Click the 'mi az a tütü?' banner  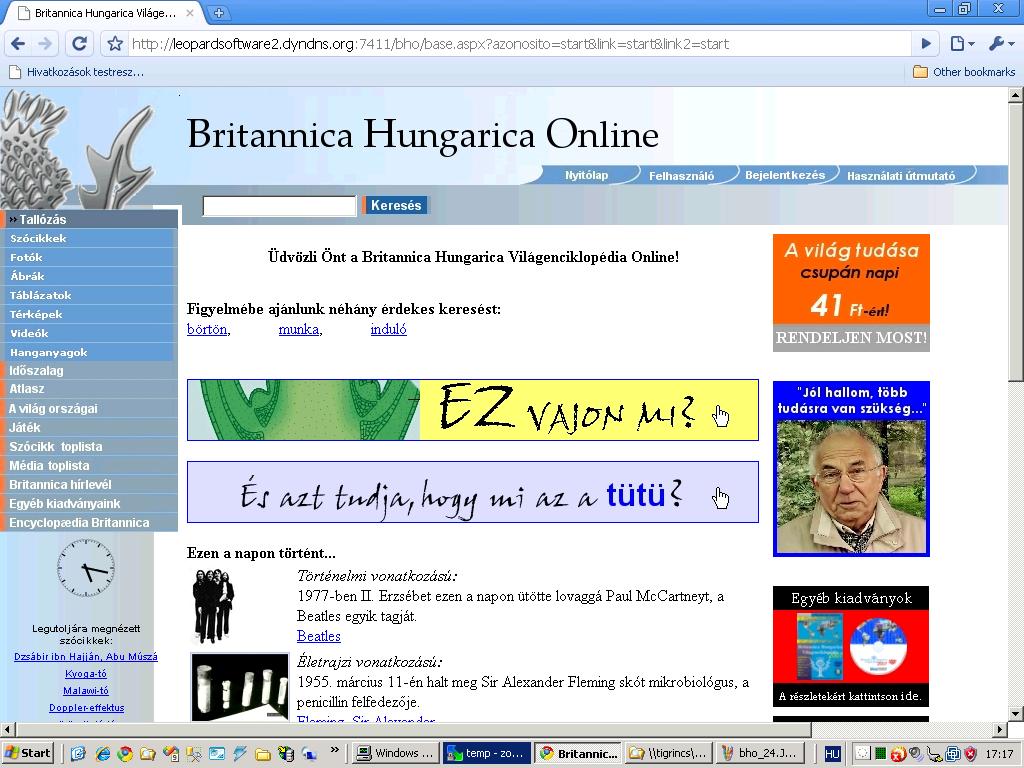point(473,492)
